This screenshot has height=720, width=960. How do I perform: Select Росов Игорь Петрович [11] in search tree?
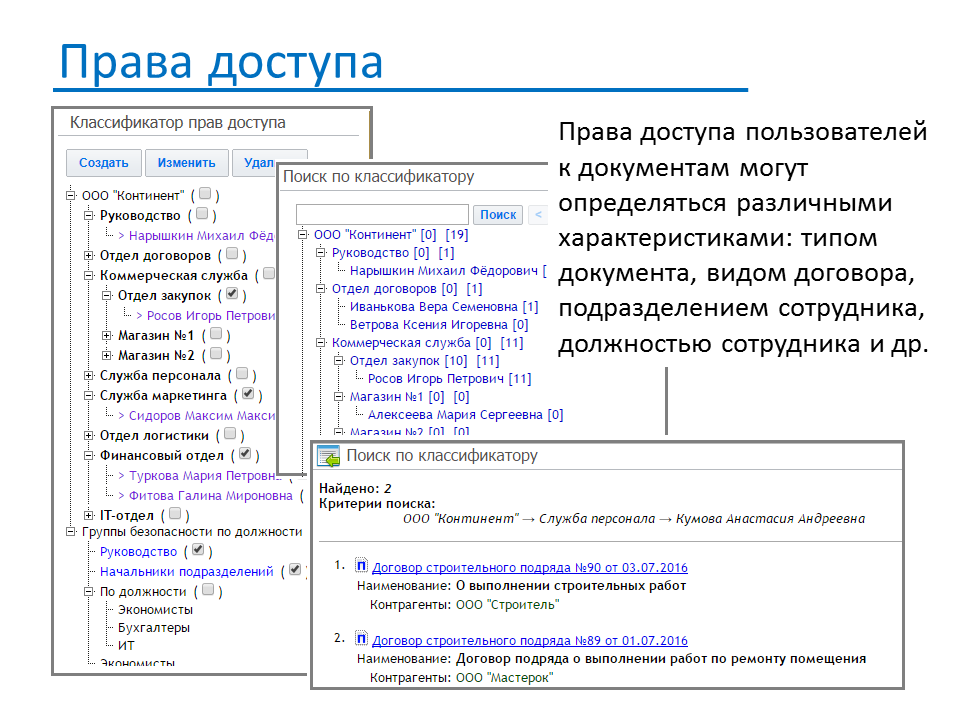[449, 379]
